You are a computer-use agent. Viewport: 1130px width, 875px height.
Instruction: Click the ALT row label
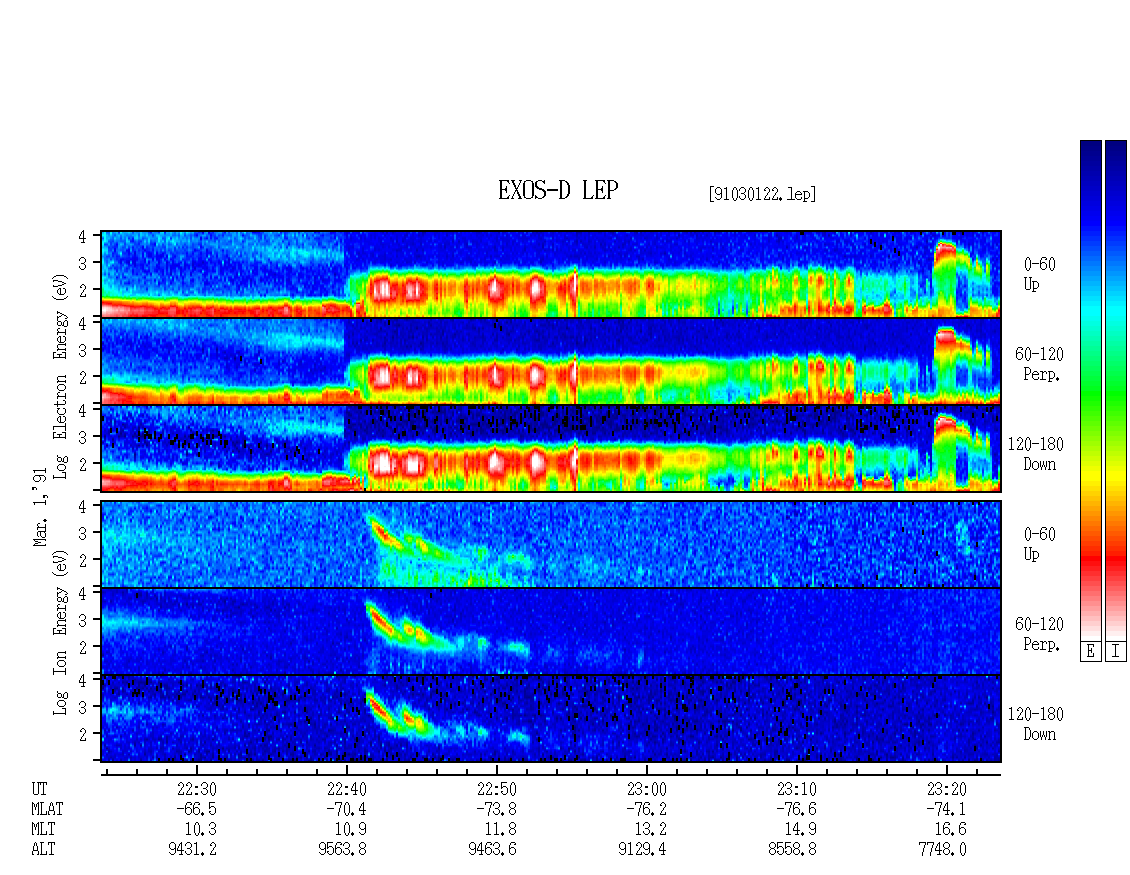point(43,850)
